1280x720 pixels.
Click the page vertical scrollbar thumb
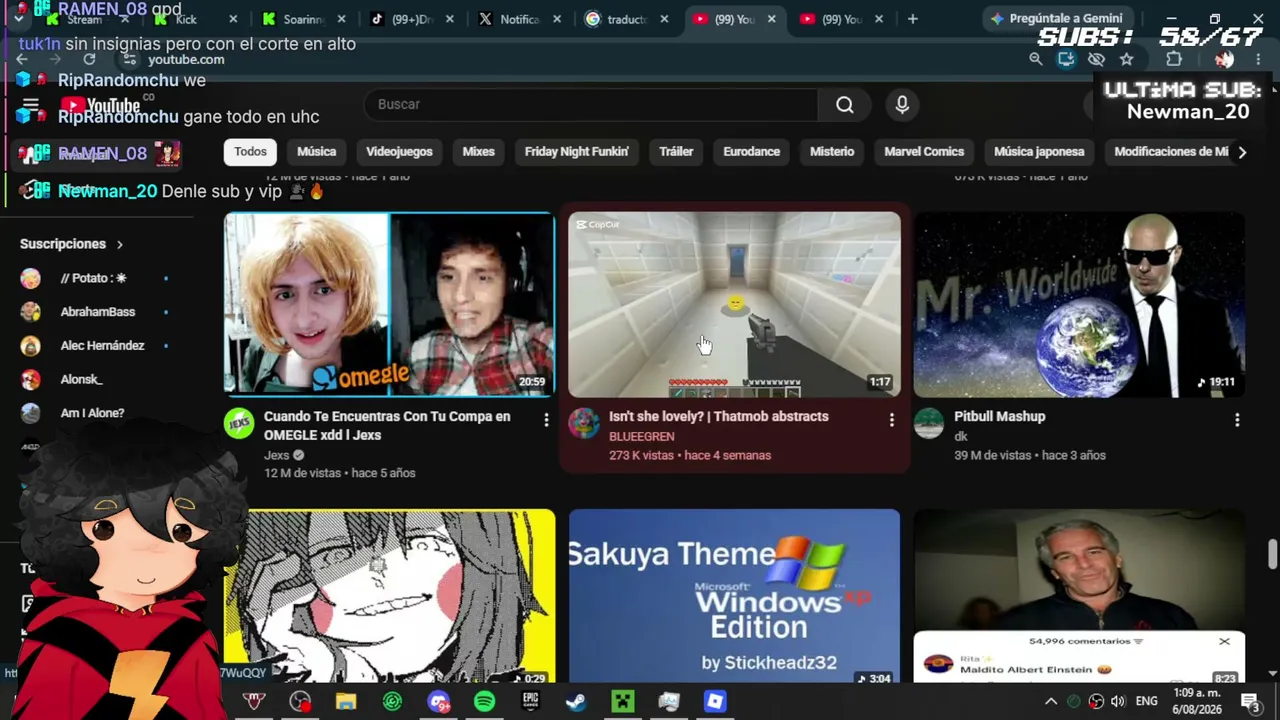click(1272, 553)
